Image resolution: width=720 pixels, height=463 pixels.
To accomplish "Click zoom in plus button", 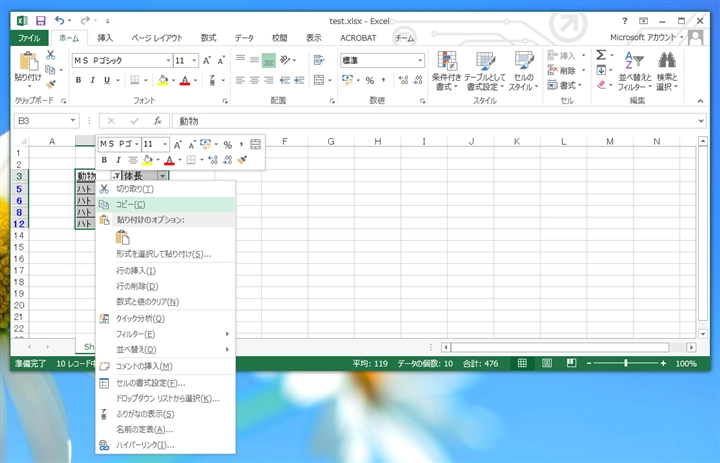I will pyautogui.click(x=663, y=363).
